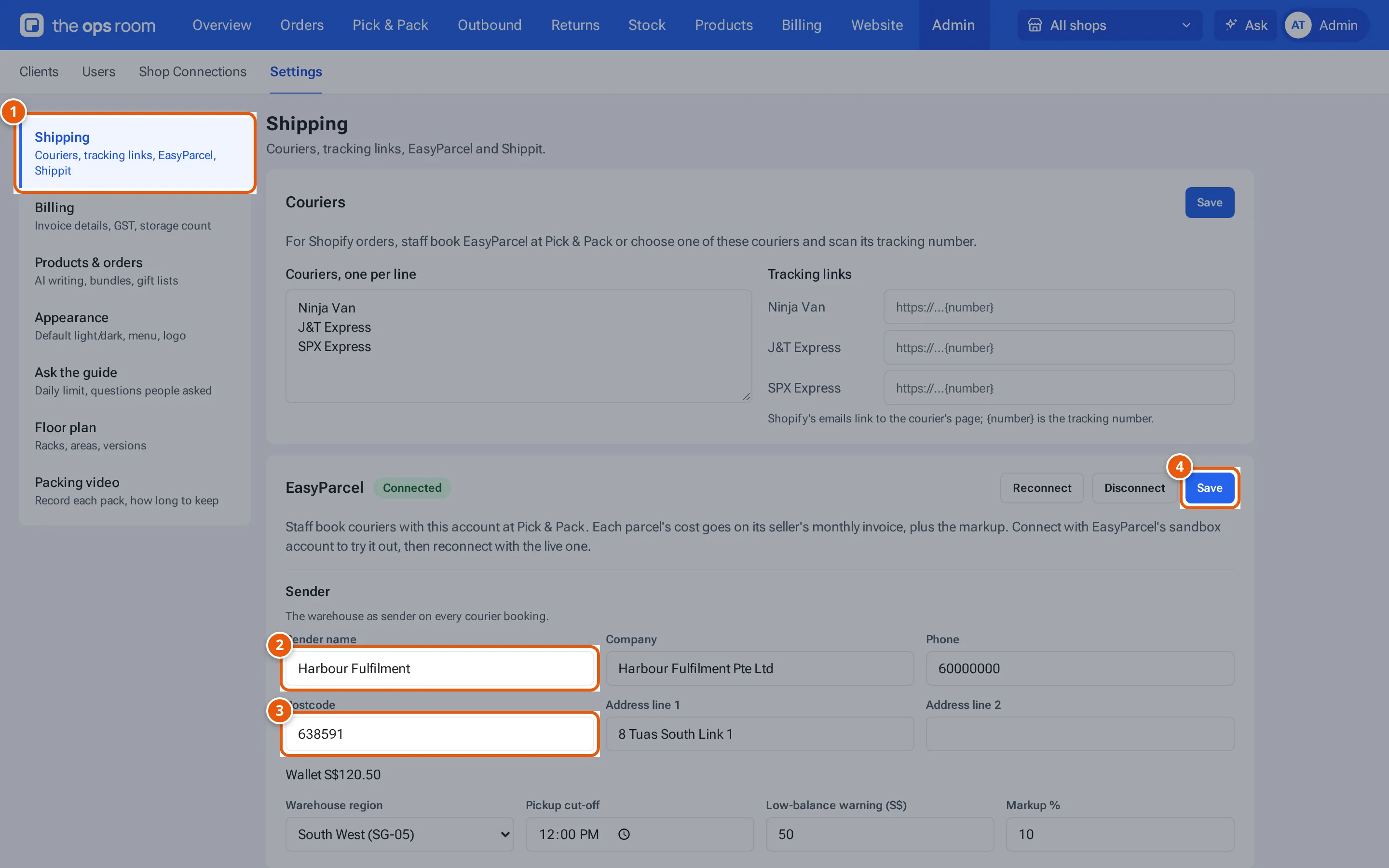Go to Stock in the top bar
The height and width of the screenshot is (868, 1389).
647,25
